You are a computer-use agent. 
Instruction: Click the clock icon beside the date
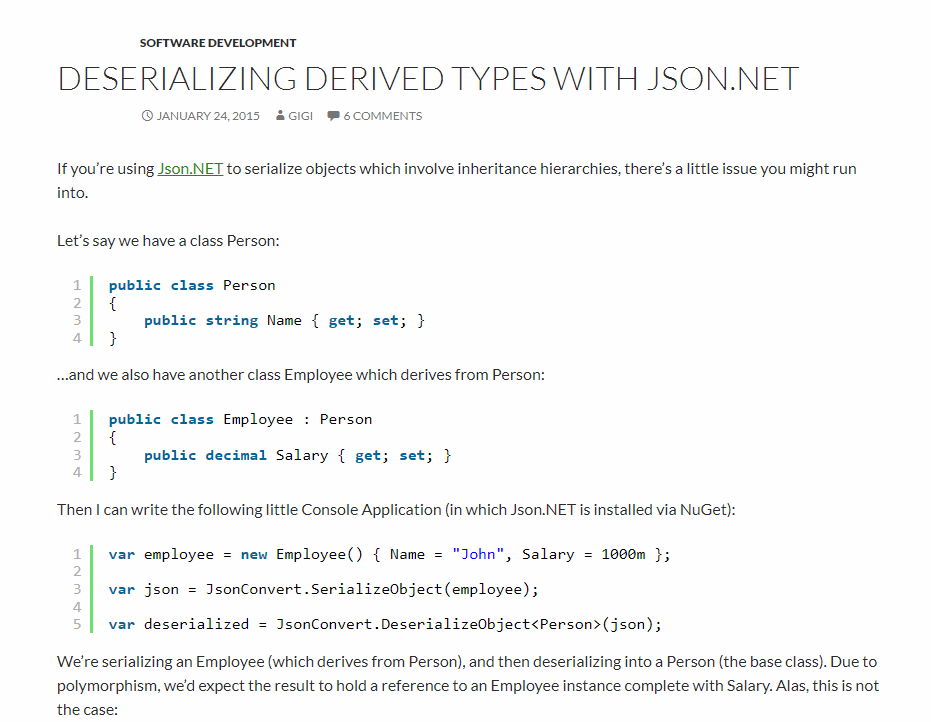click(x=147, y=116)
